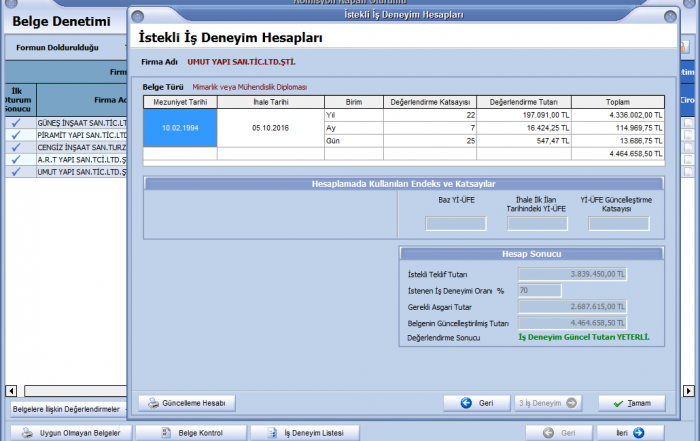Viewport: 700px width, 441px height.
Task: Toggle the checkmark for PİRAMİT YAPI row
Action: tap(16, 134)
